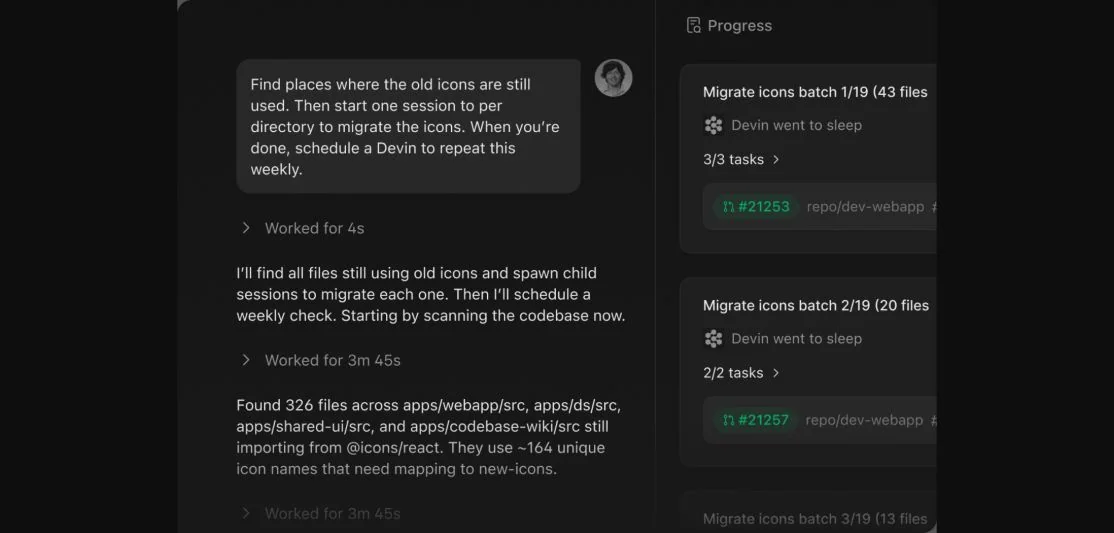Click the "2/2 tasks" text
The image size is (1114, 533).
point(733,373)
